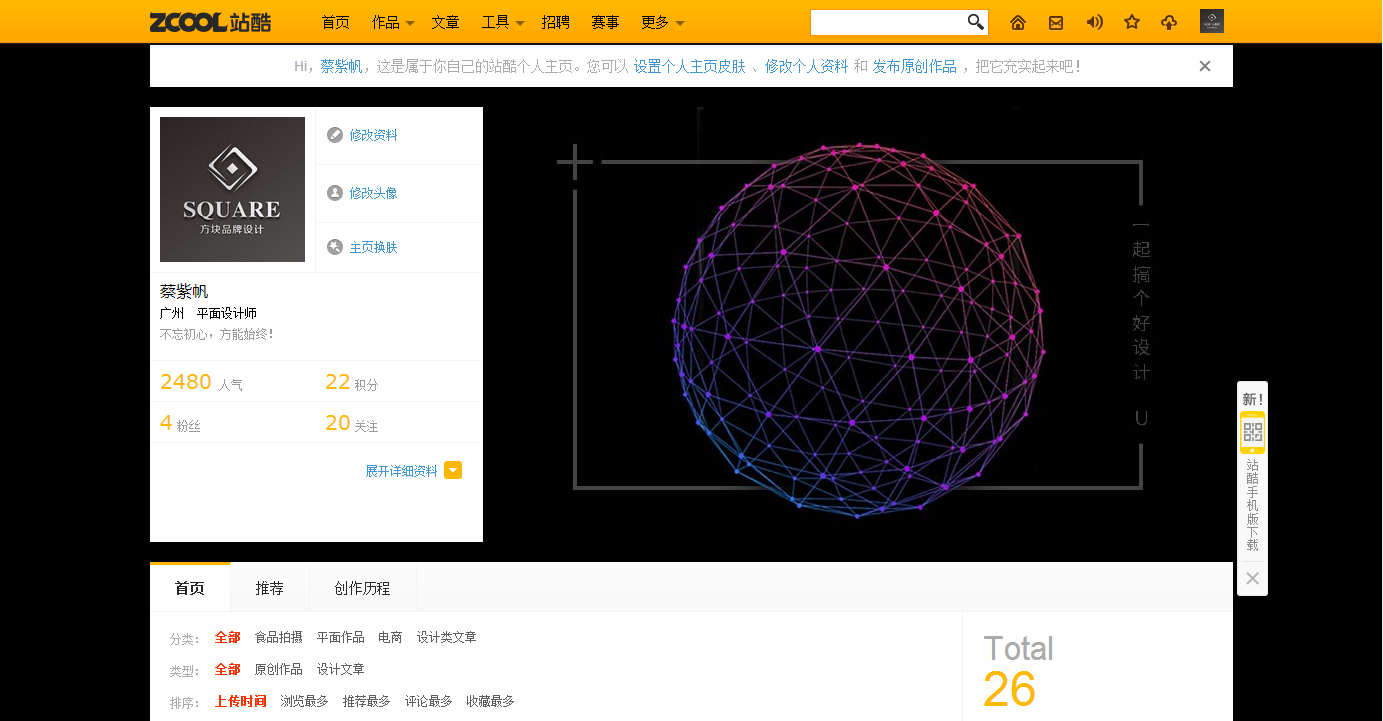
Task: Select the 首页 profile tab
Action: [190, 588]
